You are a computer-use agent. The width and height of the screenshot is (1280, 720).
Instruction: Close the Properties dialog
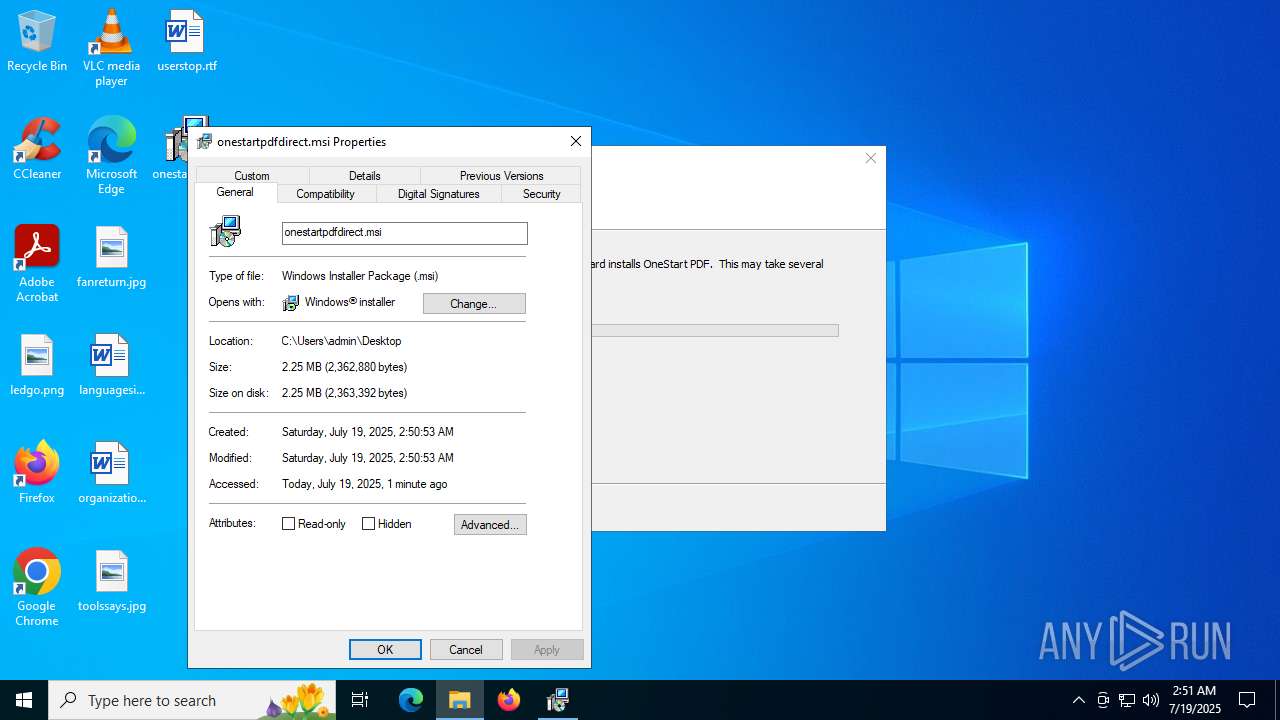click(x=575, y=141)
